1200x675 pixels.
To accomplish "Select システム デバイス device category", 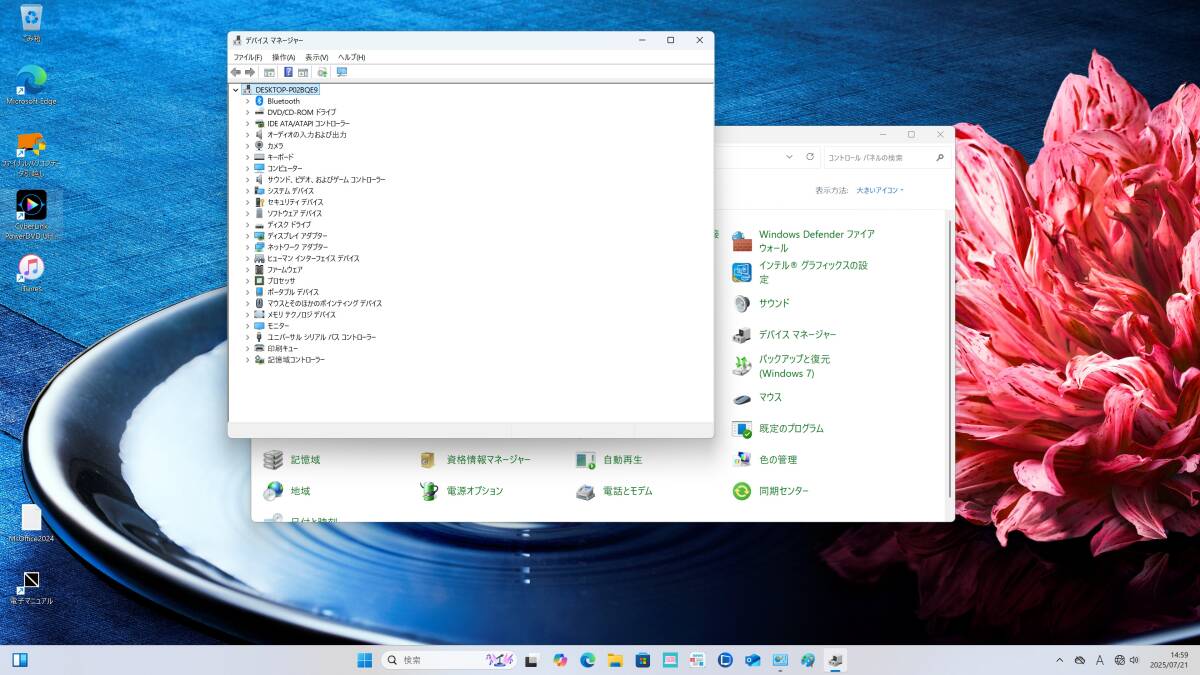I will coord(284,191).
